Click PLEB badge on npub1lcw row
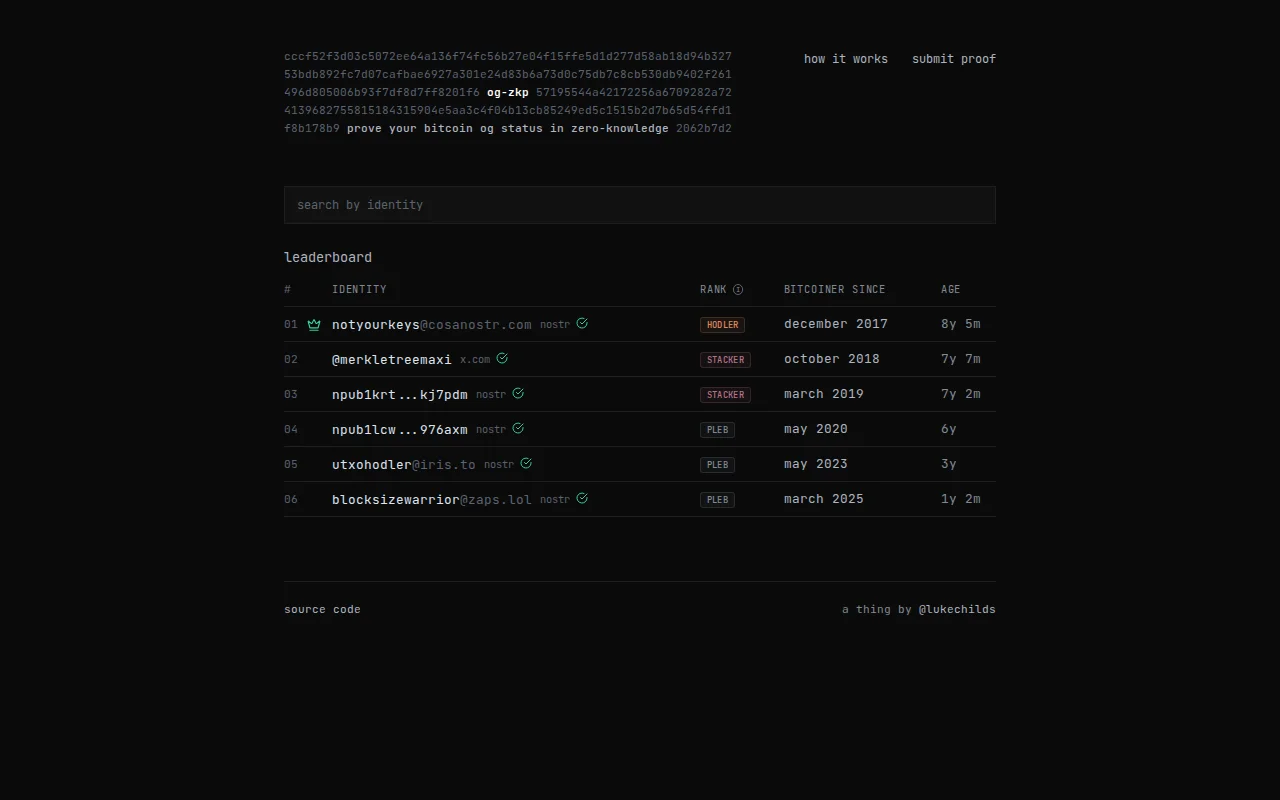 click(x=717, y=429)
